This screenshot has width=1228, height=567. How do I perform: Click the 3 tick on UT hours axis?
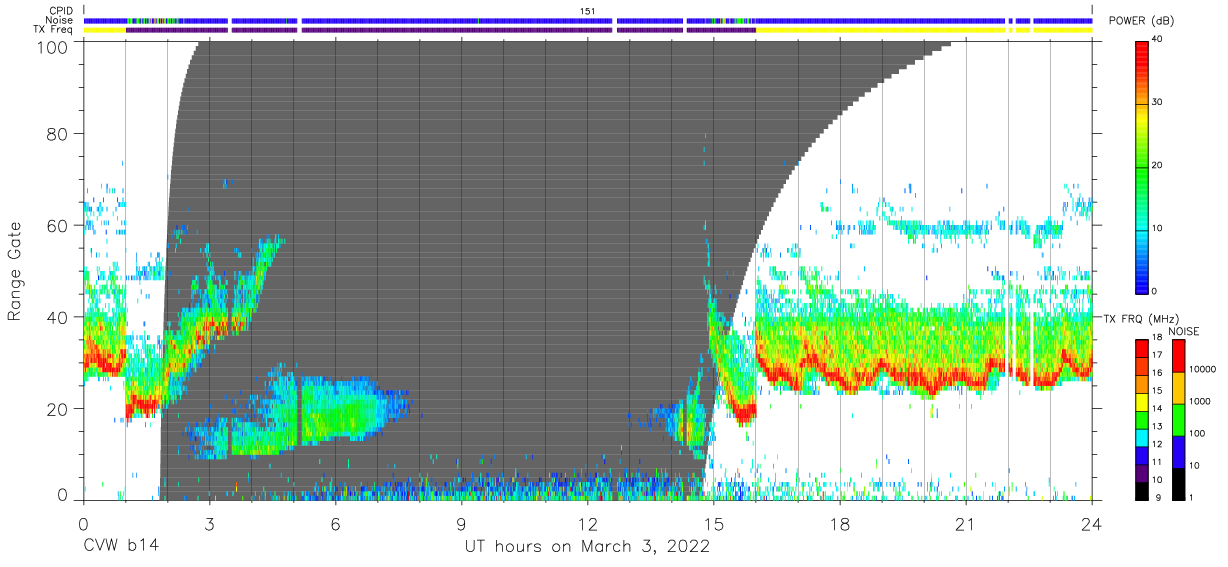[x=209, y=523]
